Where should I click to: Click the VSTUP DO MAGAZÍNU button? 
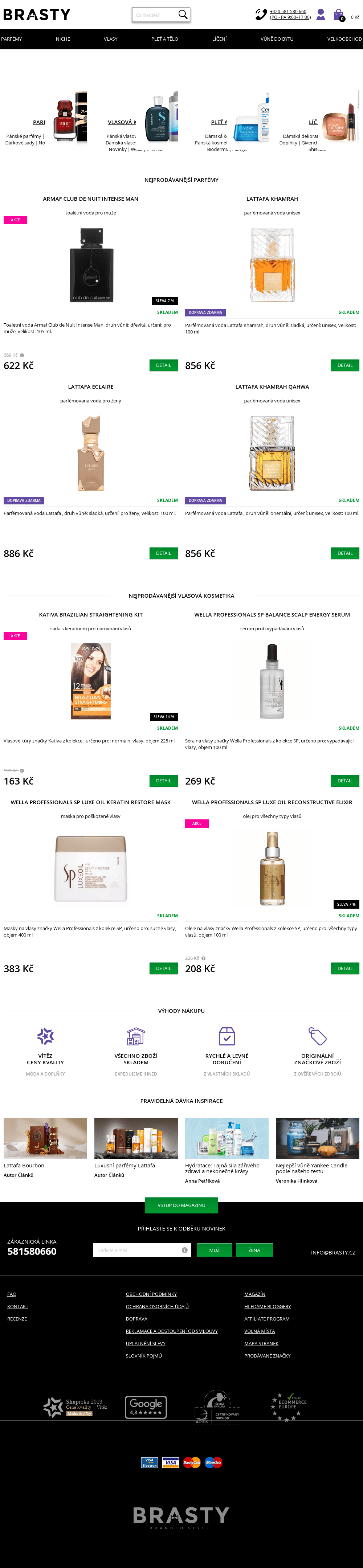click(181, 1205)
